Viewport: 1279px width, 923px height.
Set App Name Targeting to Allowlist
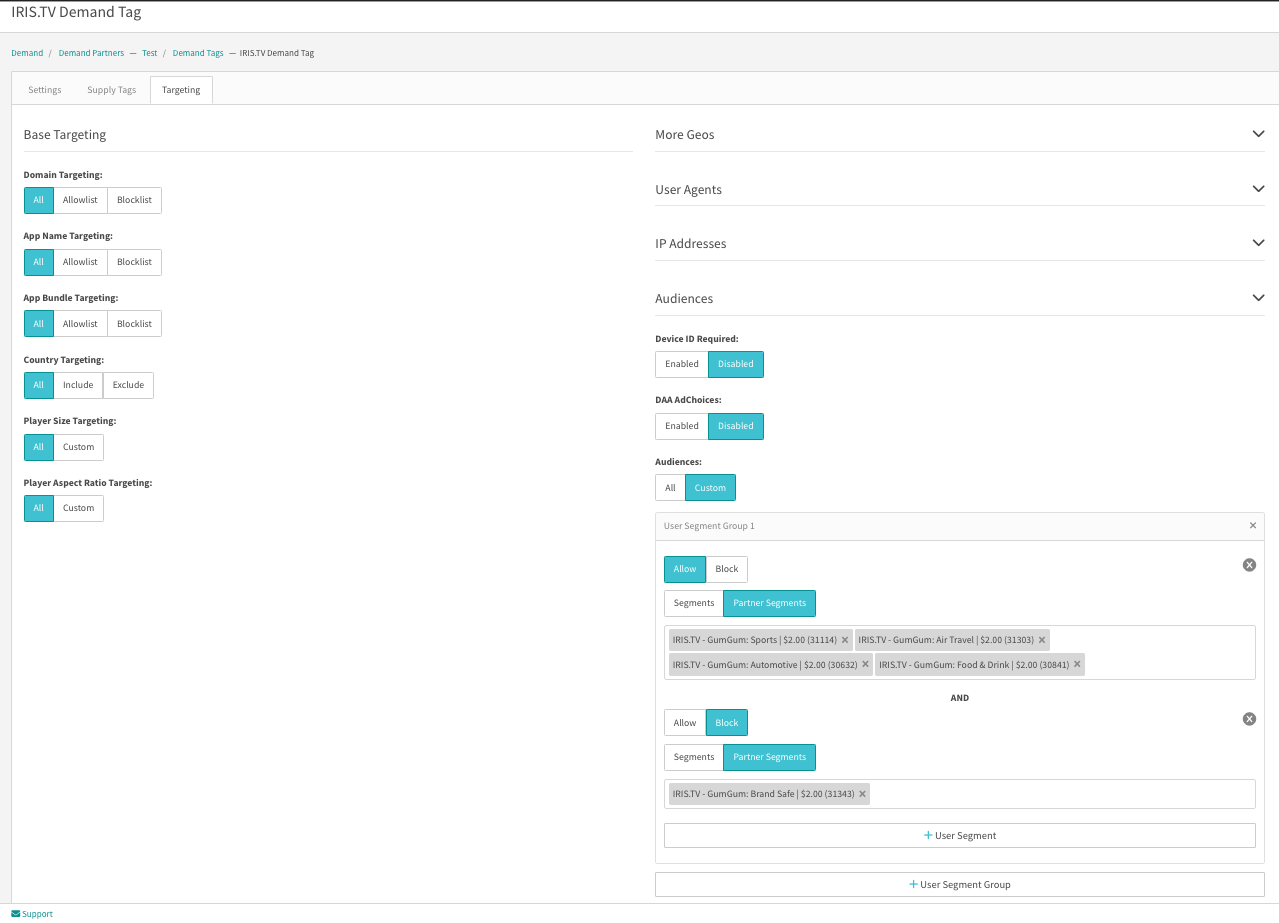[80, 262]
